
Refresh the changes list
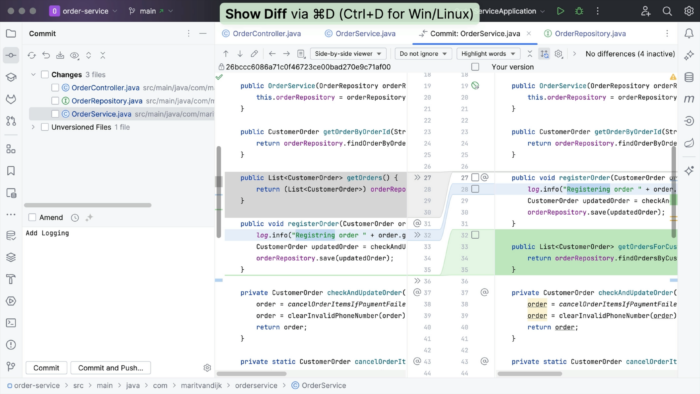[x=32, y=55]
